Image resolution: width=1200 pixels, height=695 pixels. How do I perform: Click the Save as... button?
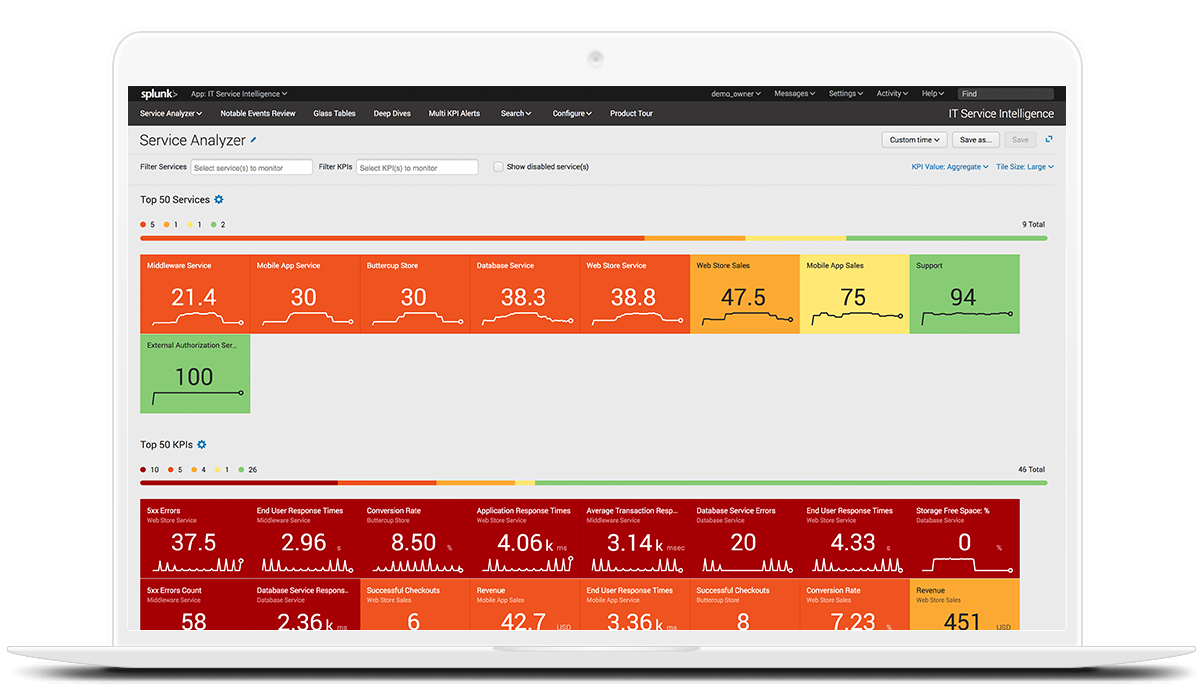click(975, 140)
